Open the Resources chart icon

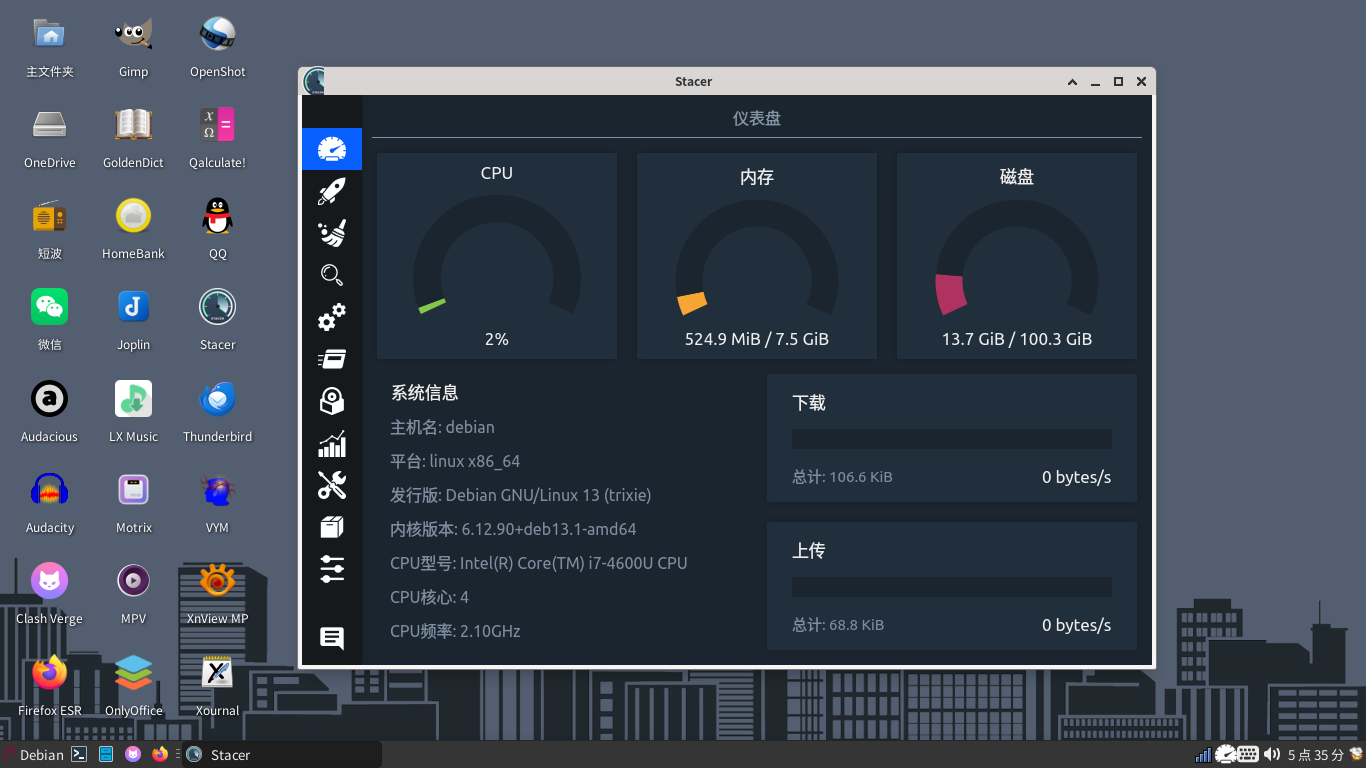[332, 443]
